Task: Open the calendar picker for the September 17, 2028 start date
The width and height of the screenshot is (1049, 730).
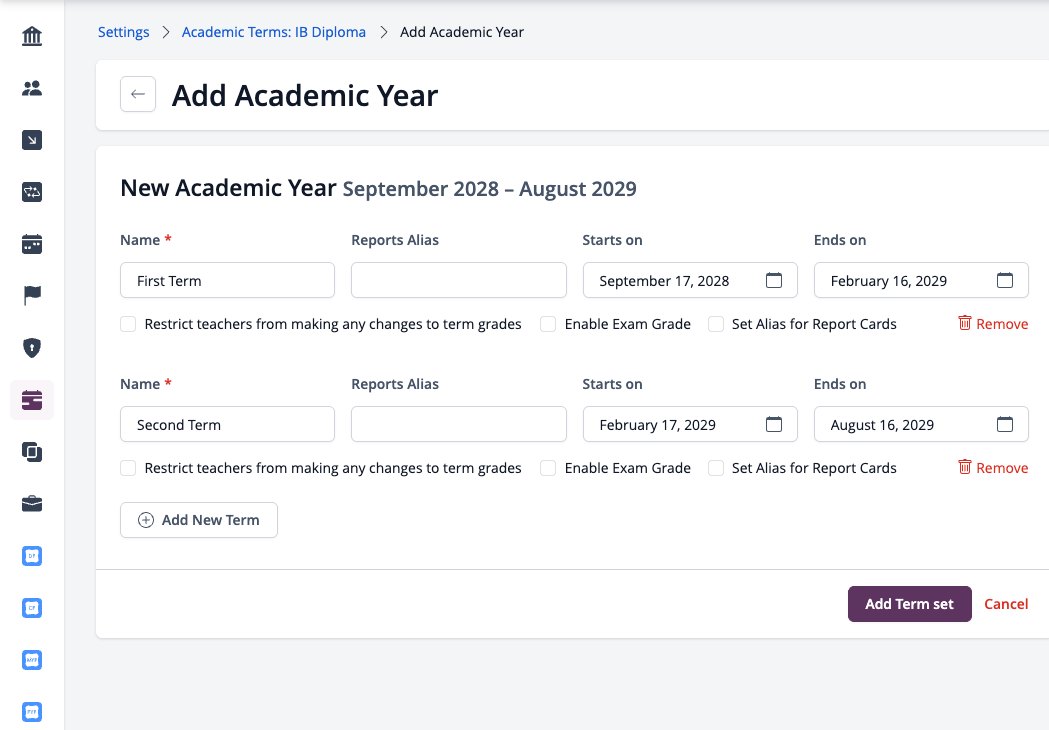Action: click(773, 280)
